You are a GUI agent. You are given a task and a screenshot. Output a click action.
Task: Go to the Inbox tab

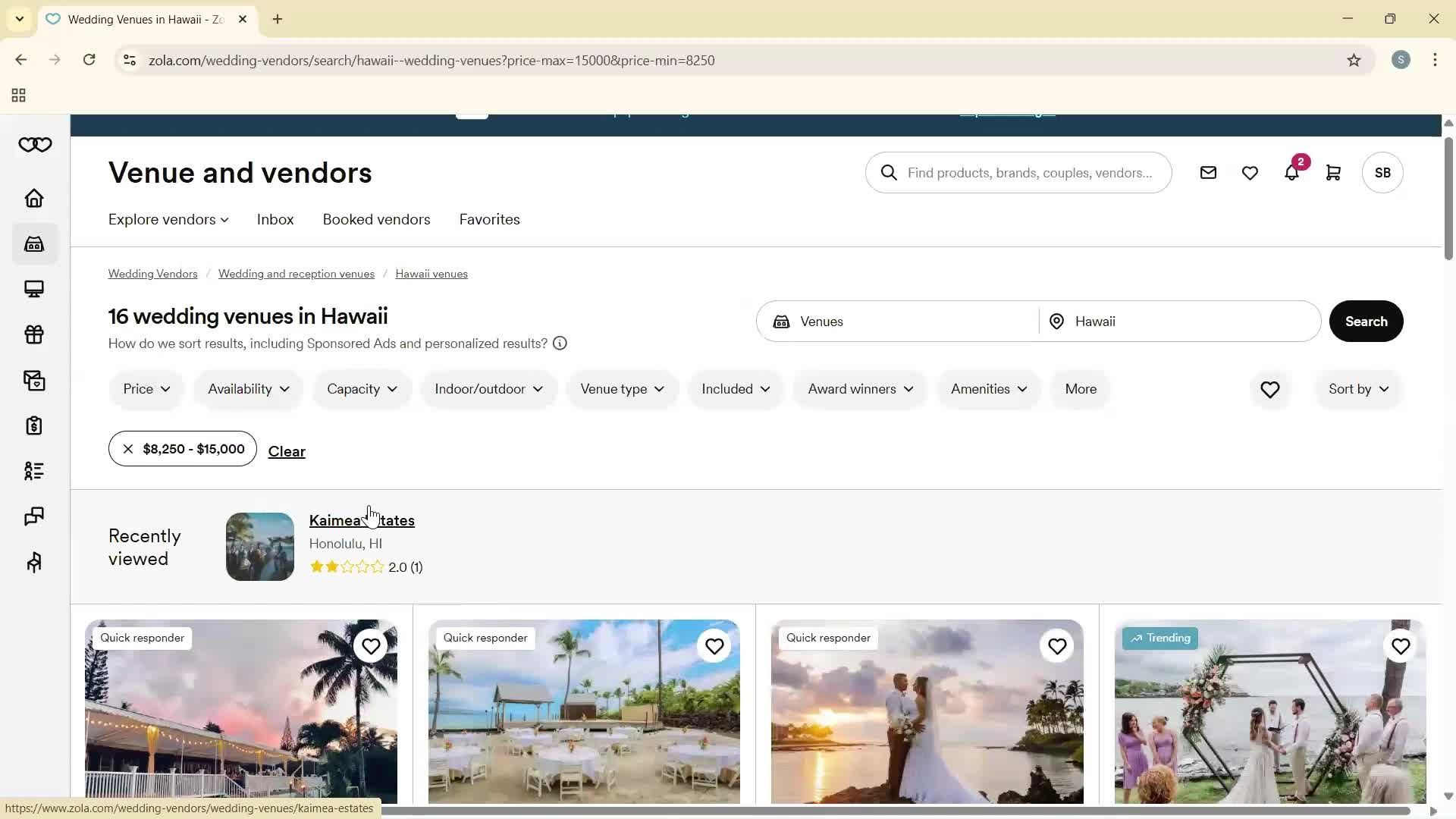(x=275, y=219)
